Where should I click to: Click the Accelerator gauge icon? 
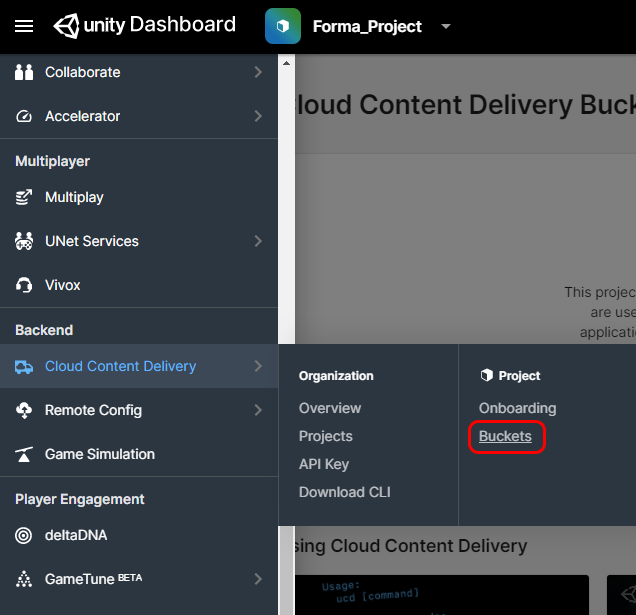tap(24, 116)
